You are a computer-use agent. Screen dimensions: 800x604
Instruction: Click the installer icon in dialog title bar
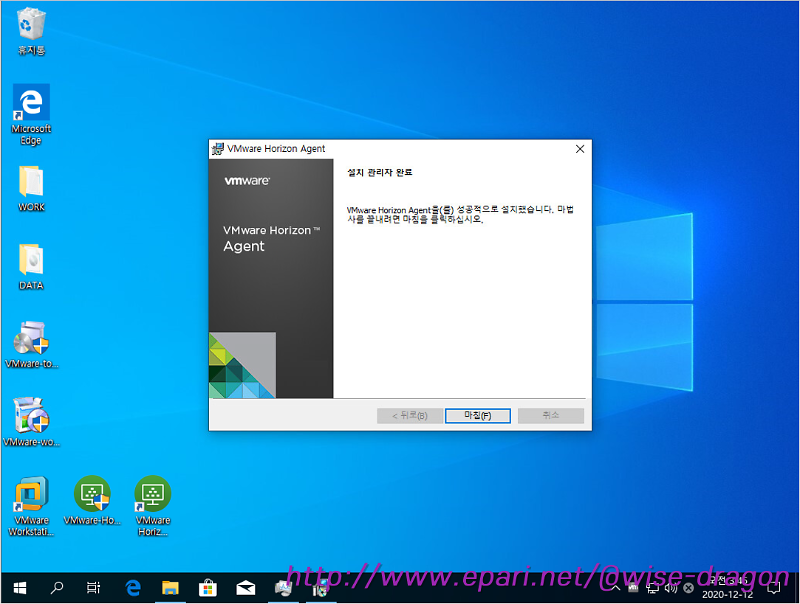click(x=218, y=149)
